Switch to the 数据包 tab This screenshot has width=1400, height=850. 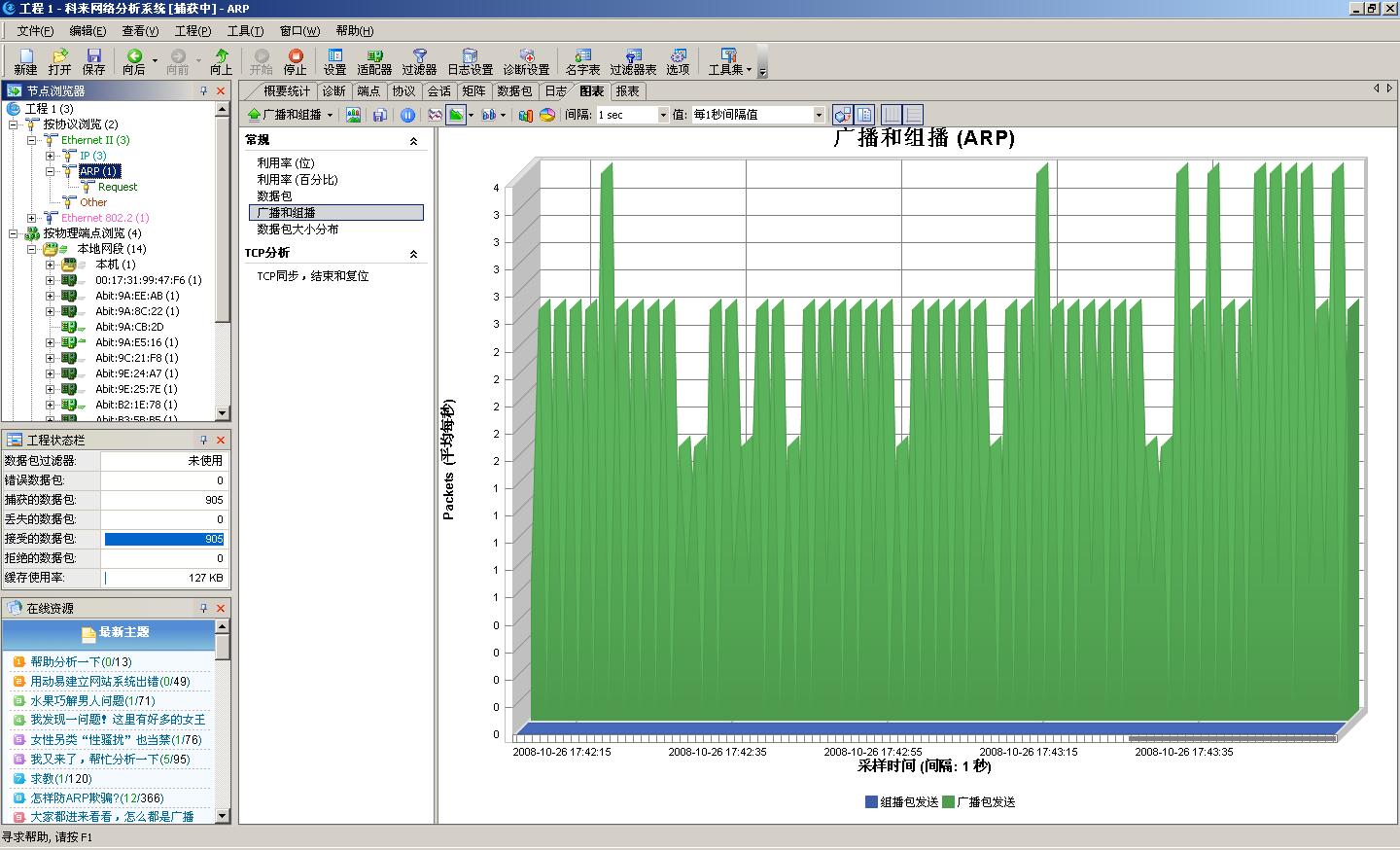tap(514, 91)
